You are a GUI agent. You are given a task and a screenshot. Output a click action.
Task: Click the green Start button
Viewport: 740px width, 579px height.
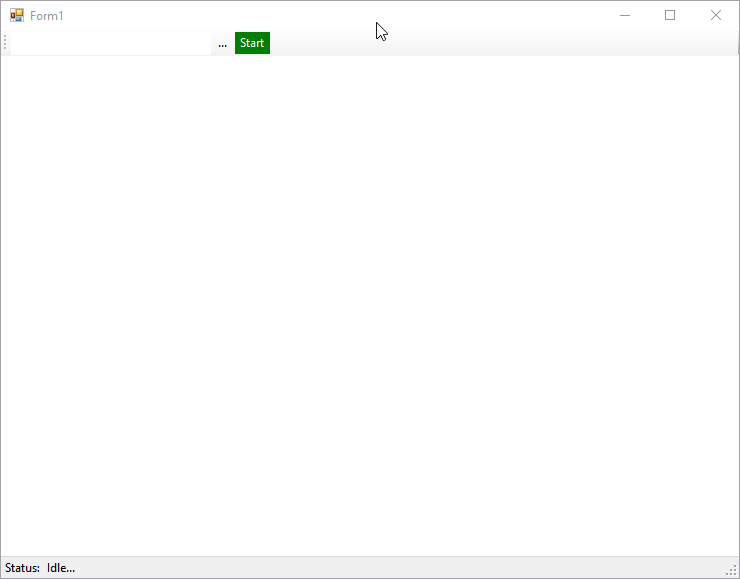click(252, 43)
